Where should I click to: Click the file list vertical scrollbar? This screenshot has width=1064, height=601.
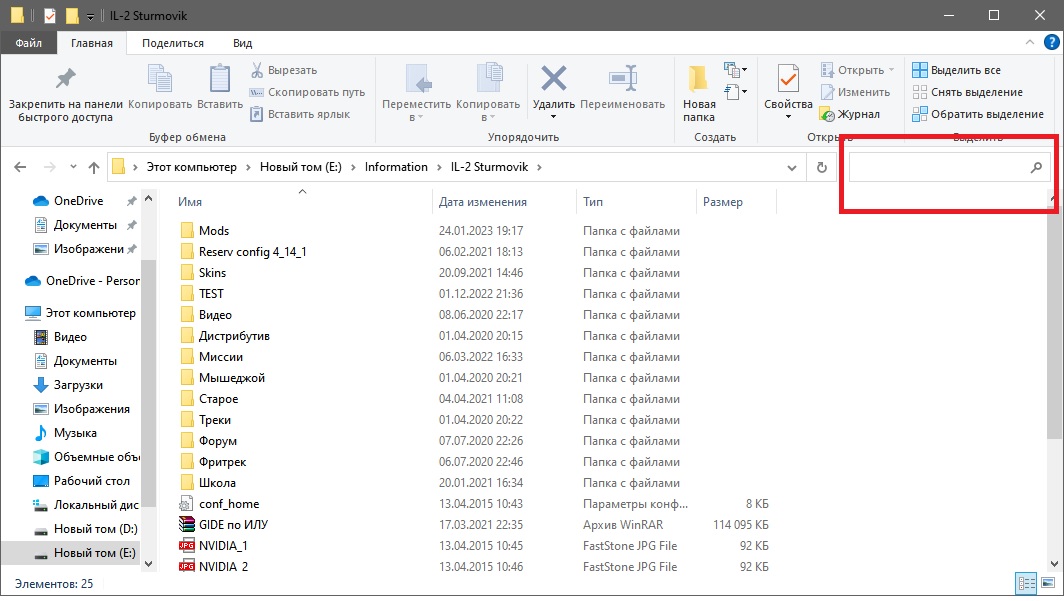1056,320
